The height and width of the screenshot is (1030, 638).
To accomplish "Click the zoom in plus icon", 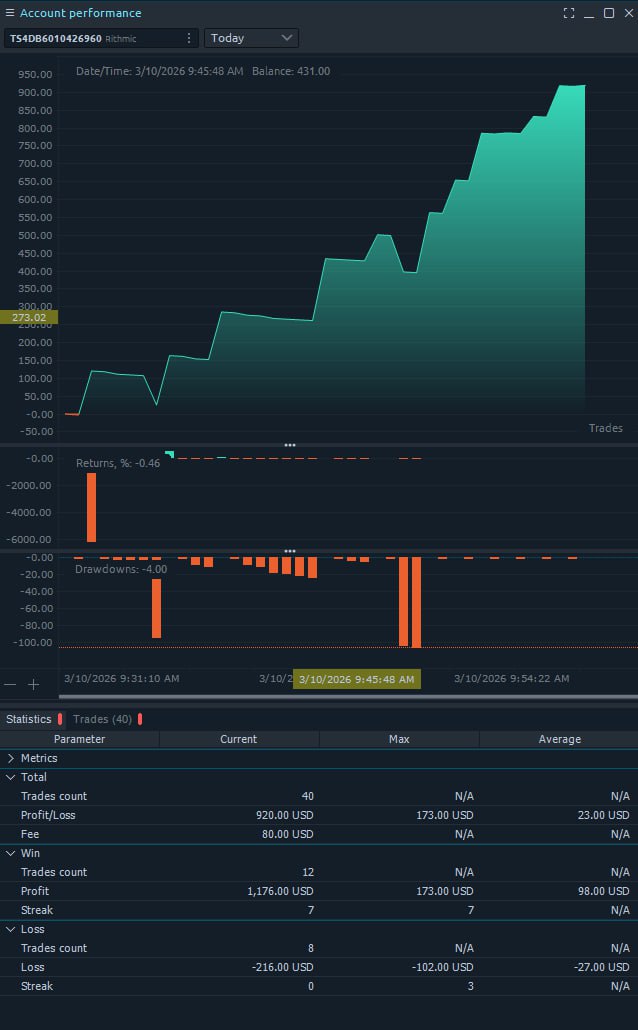I will tap(33, 685).
